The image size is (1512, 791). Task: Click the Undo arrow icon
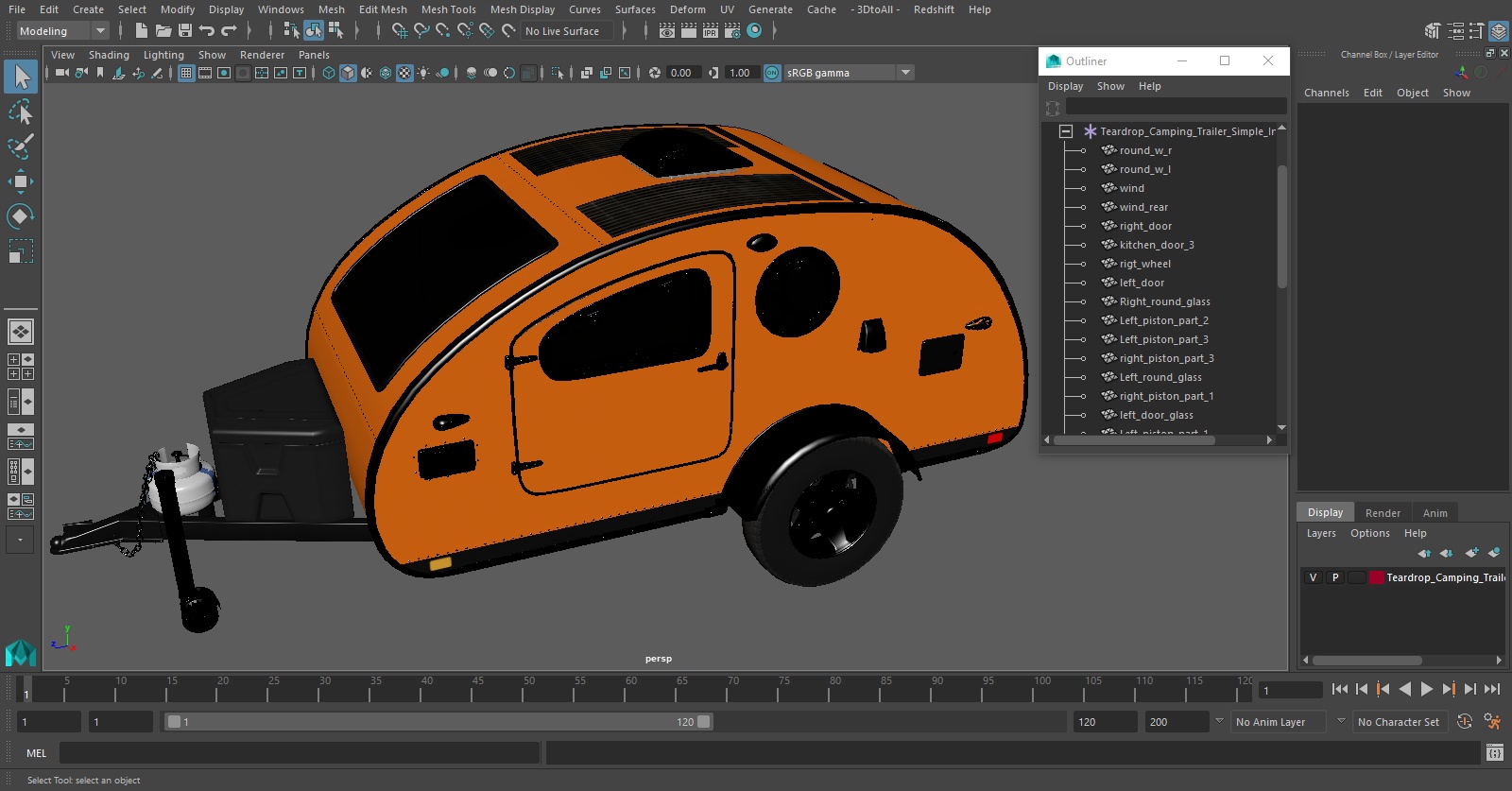pyautogui.click(x=207, y=31)
